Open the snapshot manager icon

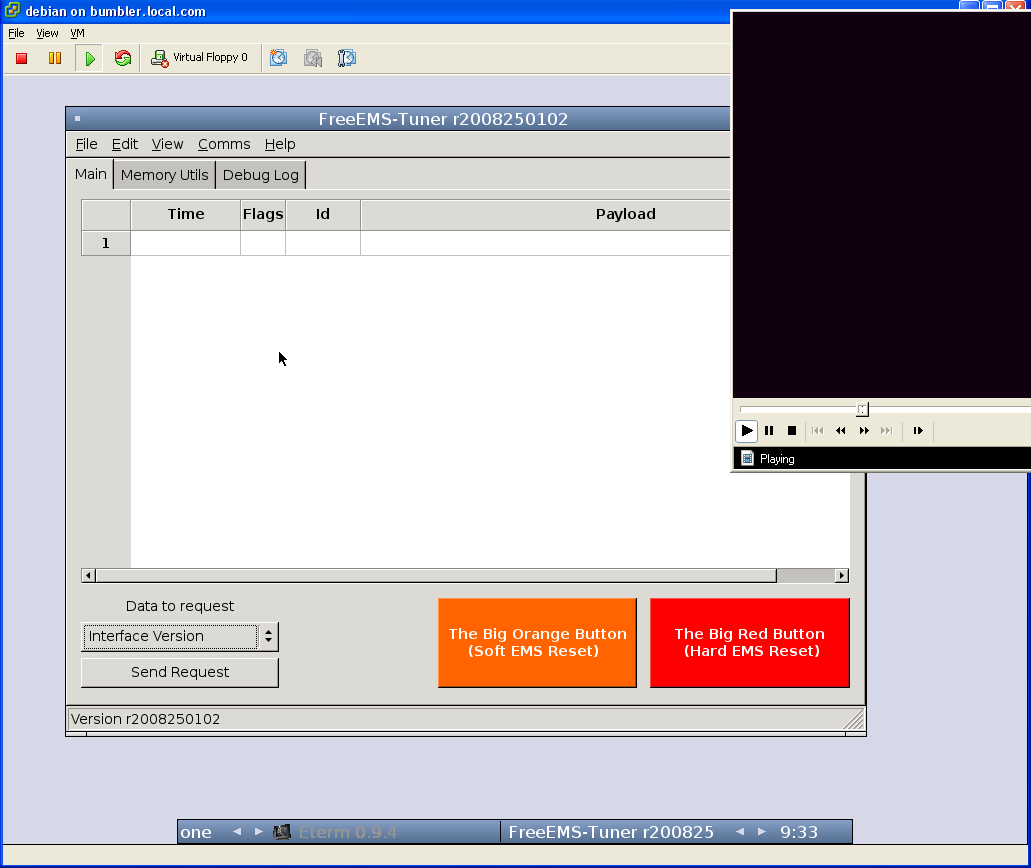click(x=347, y=58)
